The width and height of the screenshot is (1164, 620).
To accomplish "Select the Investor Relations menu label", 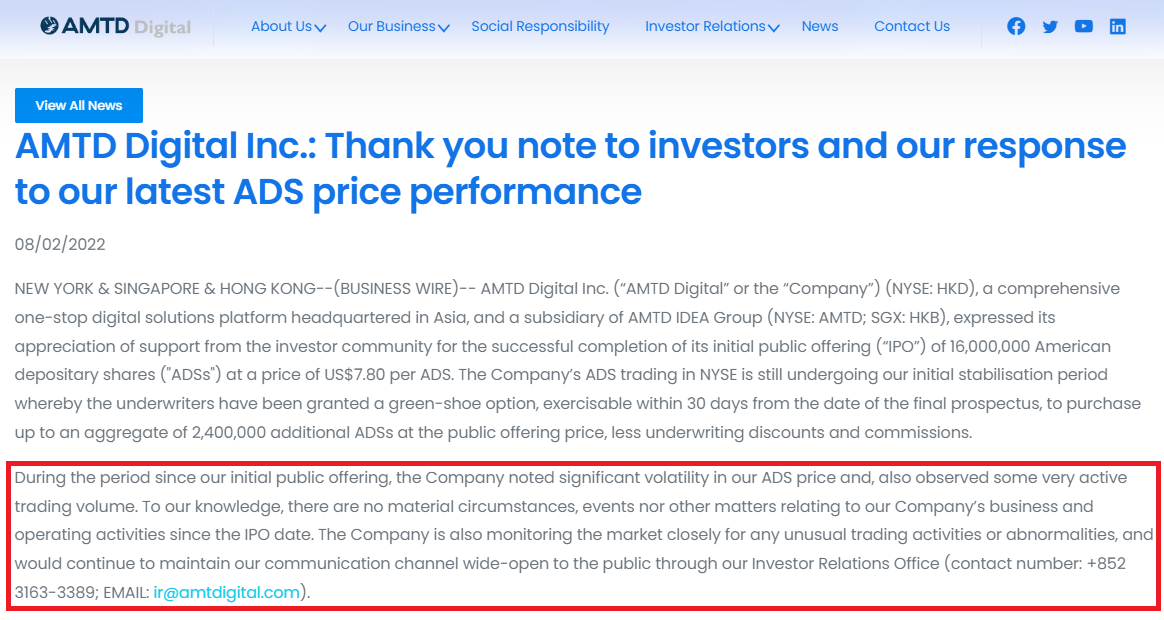I will 705,27.
